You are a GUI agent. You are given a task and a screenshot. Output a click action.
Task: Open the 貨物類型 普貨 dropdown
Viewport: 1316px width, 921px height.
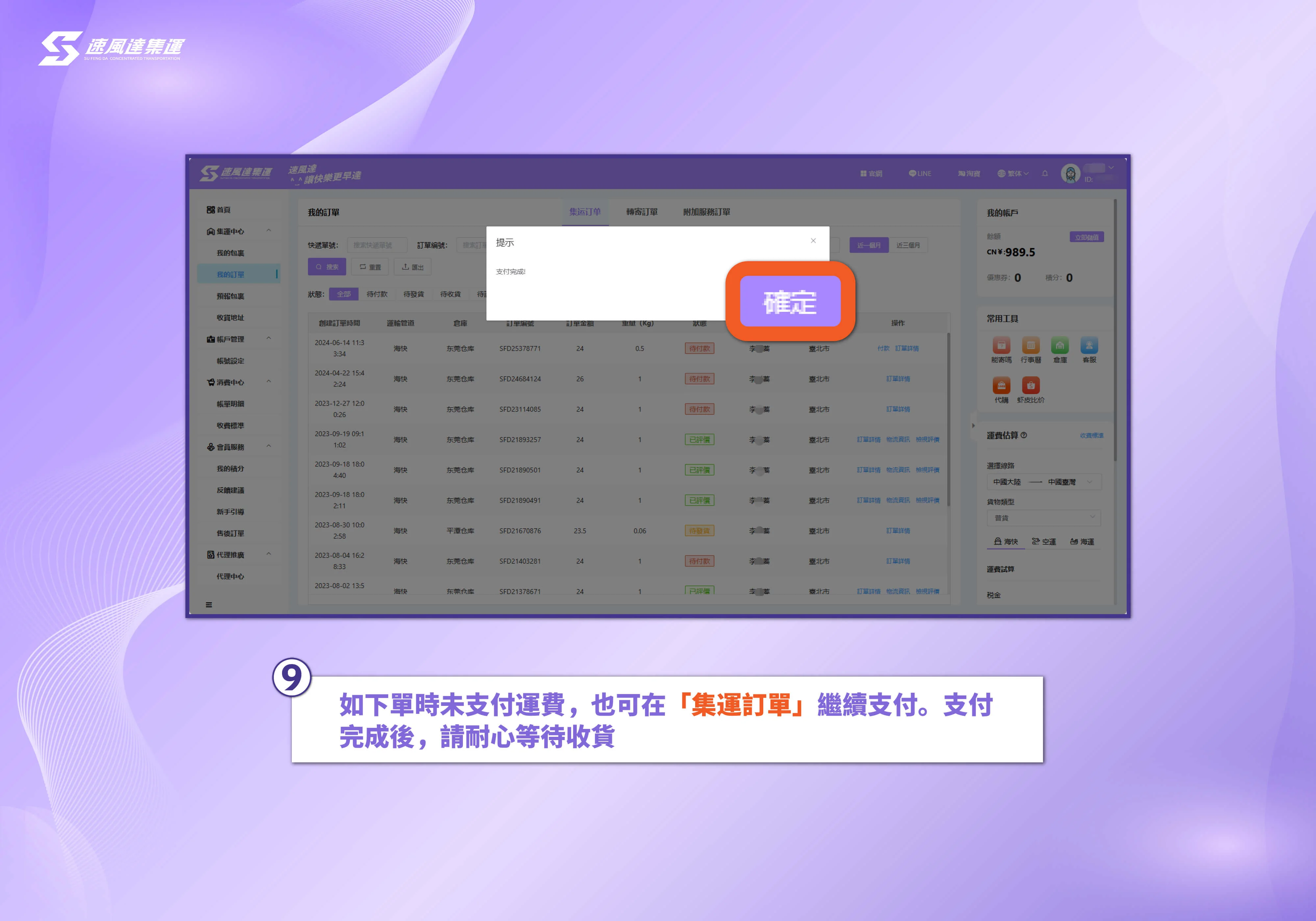pos(1044,517)
